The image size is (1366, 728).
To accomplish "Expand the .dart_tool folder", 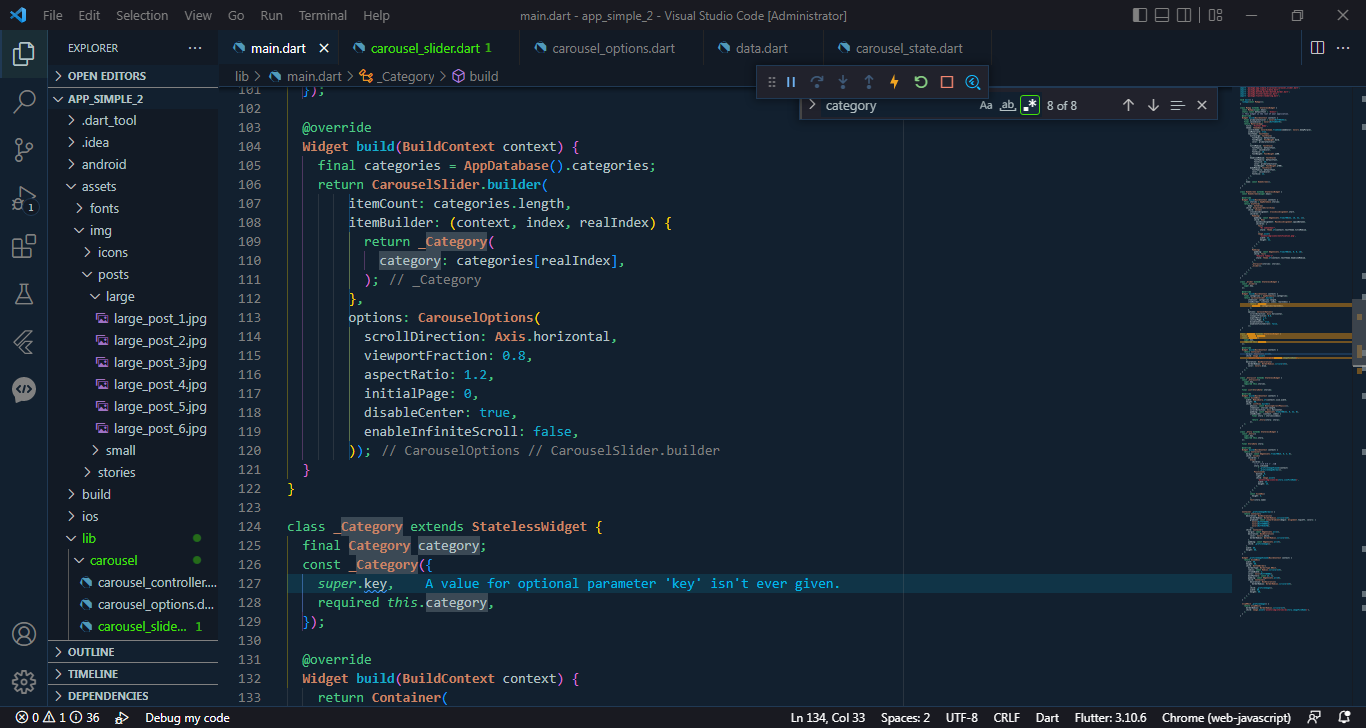I will (133, 120).
